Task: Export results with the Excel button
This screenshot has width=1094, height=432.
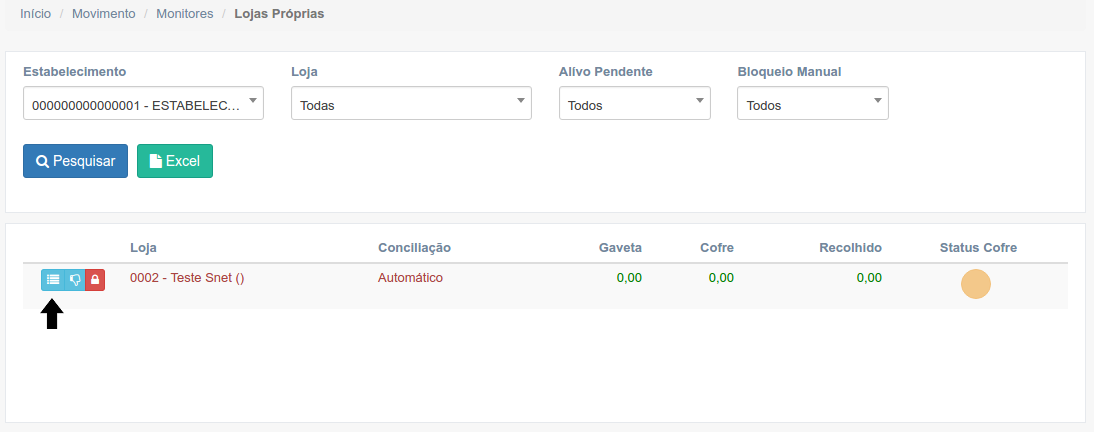Action: [x=175, y=161]
